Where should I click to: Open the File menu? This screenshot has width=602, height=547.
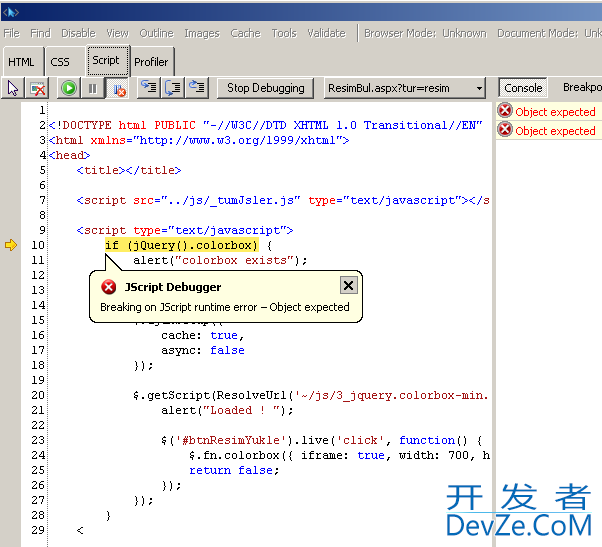click(x=12, y=33)
